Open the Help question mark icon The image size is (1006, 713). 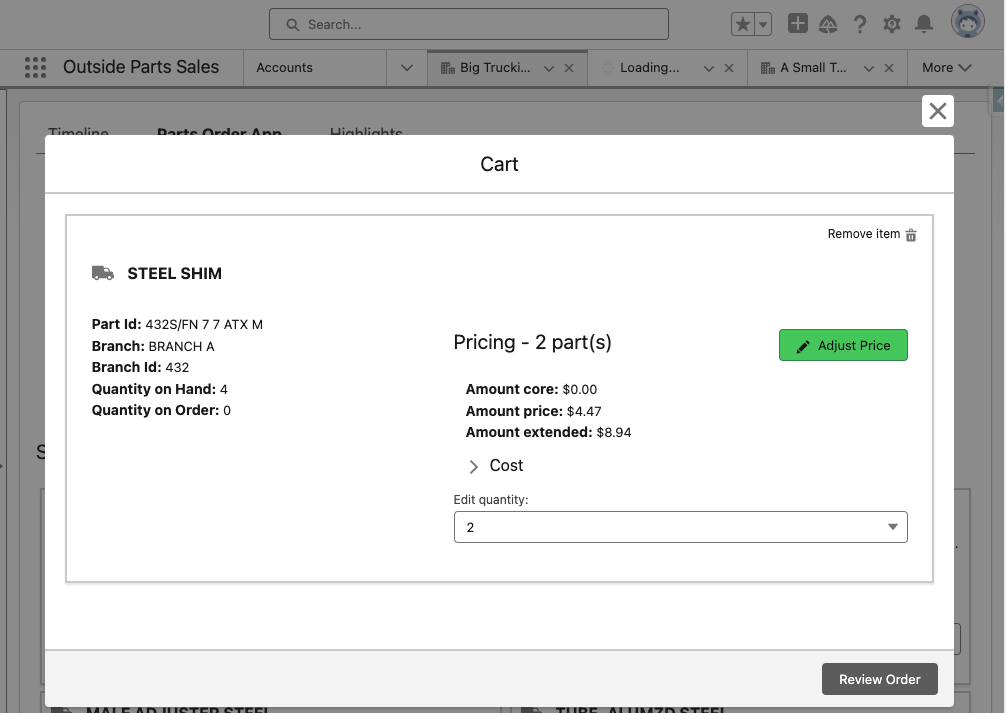(860, 24)
